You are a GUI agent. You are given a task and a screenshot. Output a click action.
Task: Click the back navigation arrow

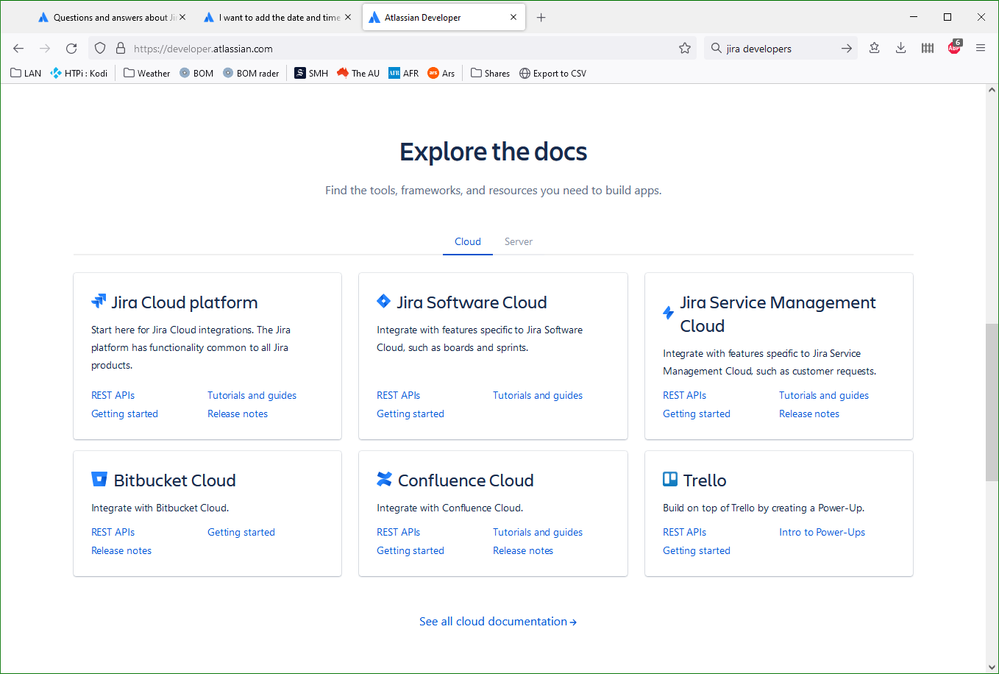tap(17, 47)
